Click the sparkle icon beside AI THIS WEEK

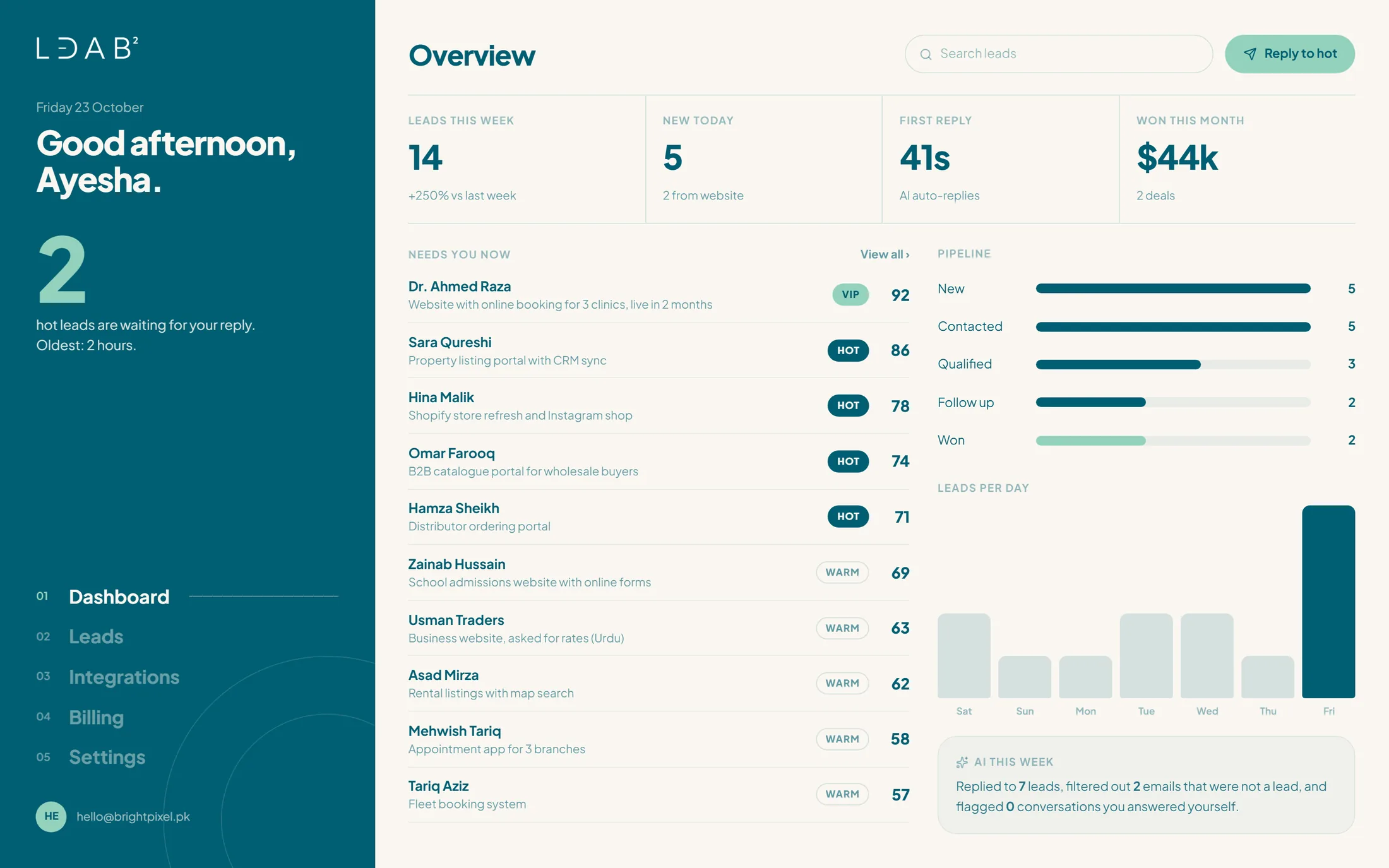pyautogui.click(x=962, y=763)
